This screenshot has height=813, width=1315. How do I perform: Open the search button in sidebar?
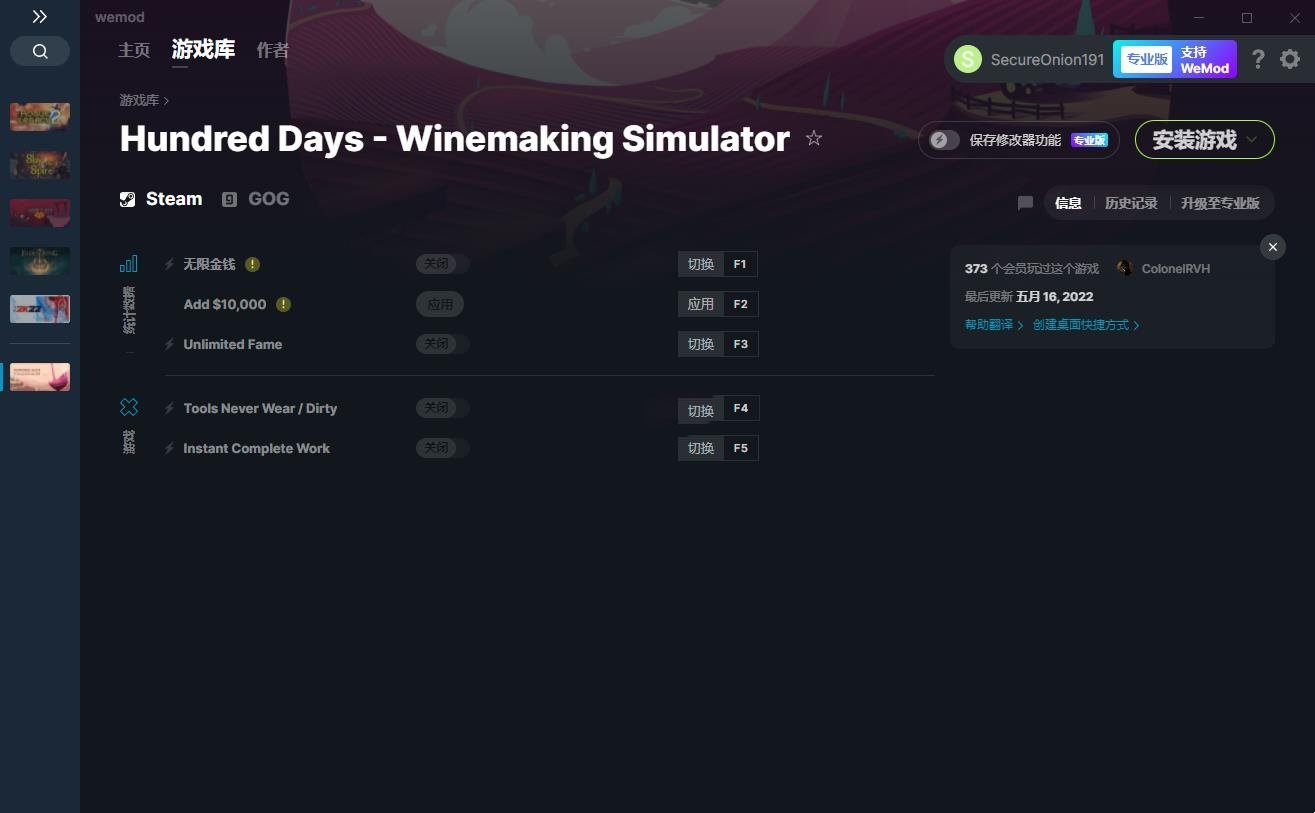(40, 51)
